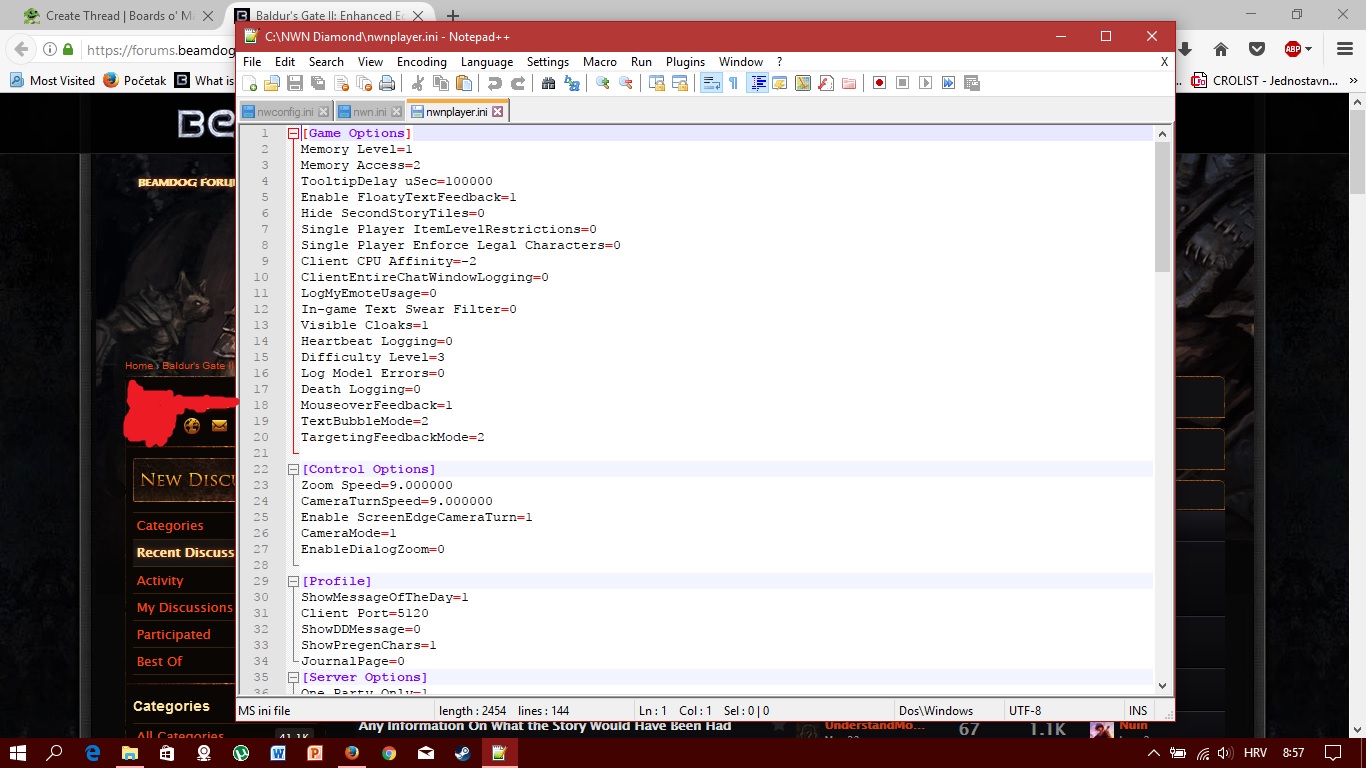
Task: Toggle Show All Characters pilcrow icon
Action: [x=733, y=83]
